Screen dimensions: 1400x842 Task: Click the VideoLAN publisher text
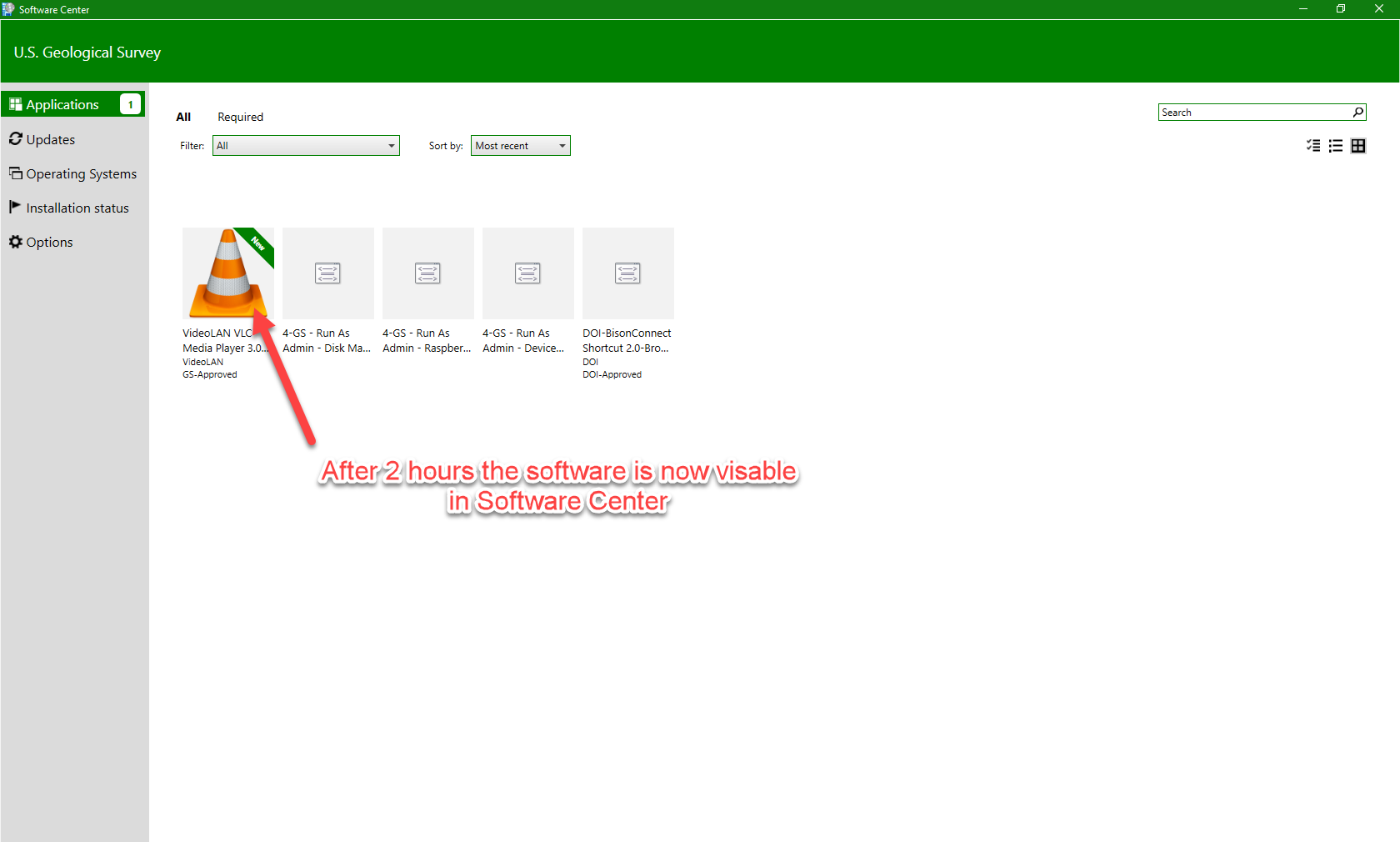203,362
